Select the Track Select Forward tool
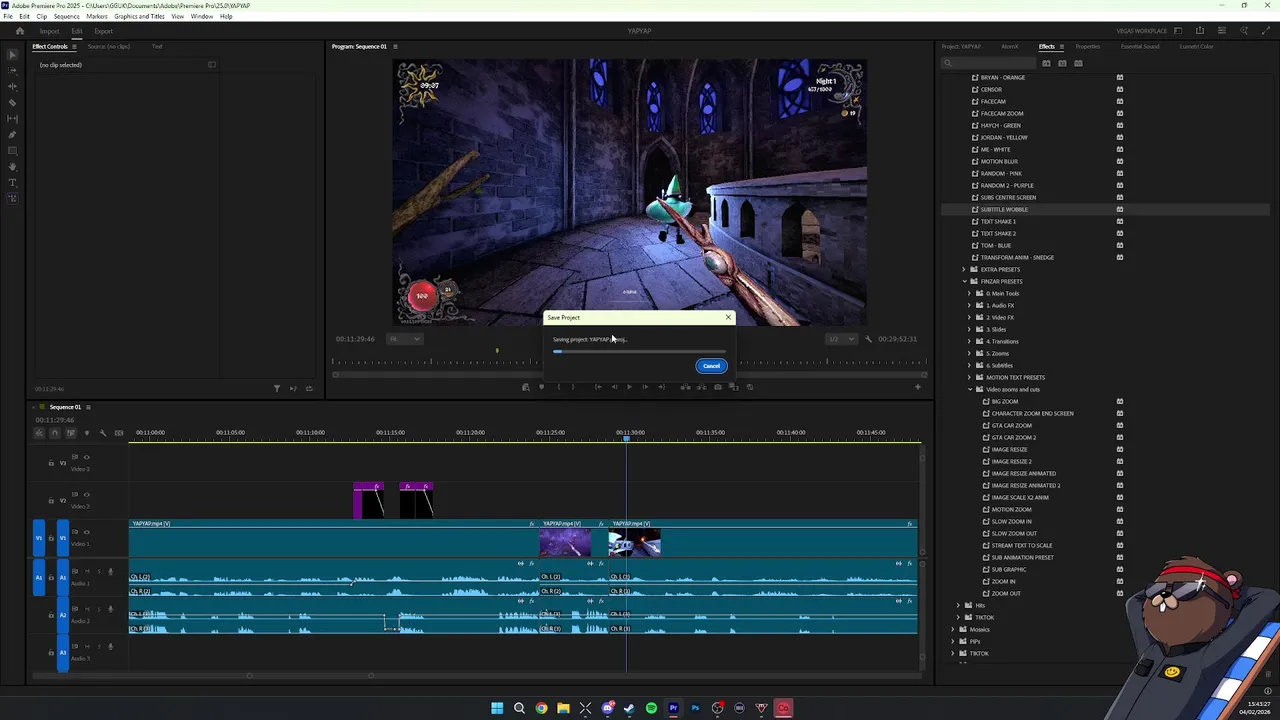 pos(12,70)
